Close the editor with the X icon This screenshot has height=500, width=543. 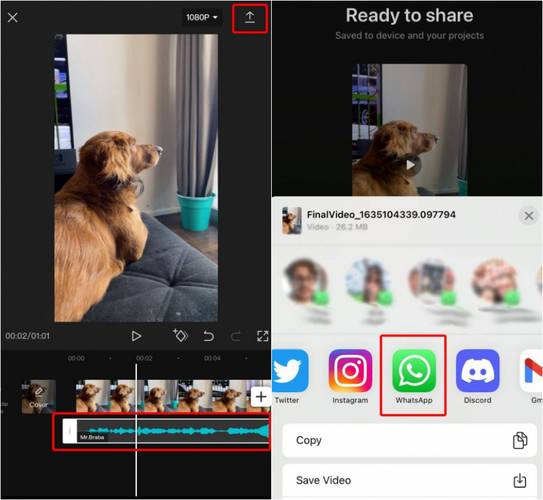[x=13, y=17]
